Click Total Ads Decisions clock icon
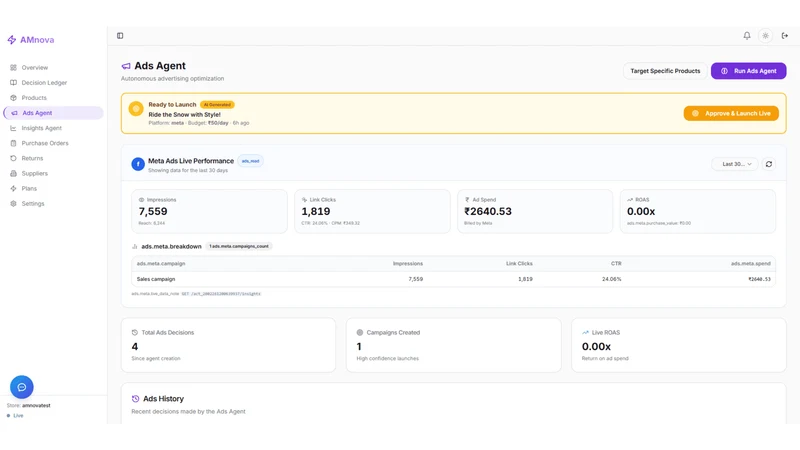 click(135, 333)
